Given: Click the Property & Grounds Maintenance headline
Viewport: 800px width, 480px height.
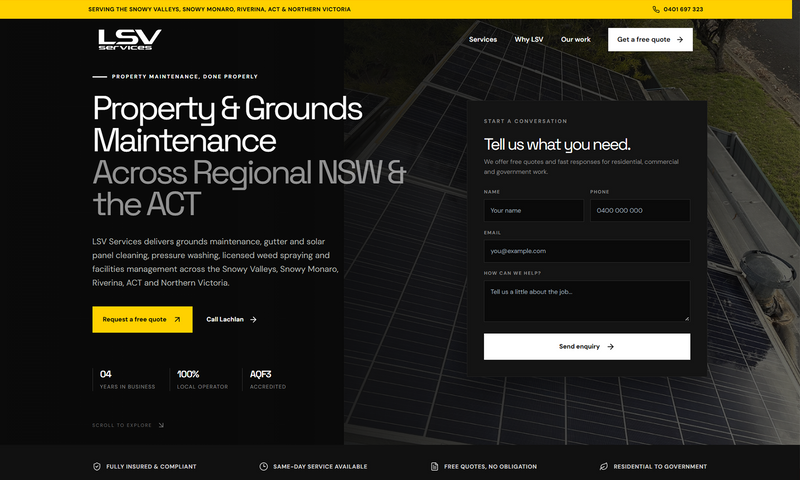Looking at the screenshot, I should pos(228,124).
